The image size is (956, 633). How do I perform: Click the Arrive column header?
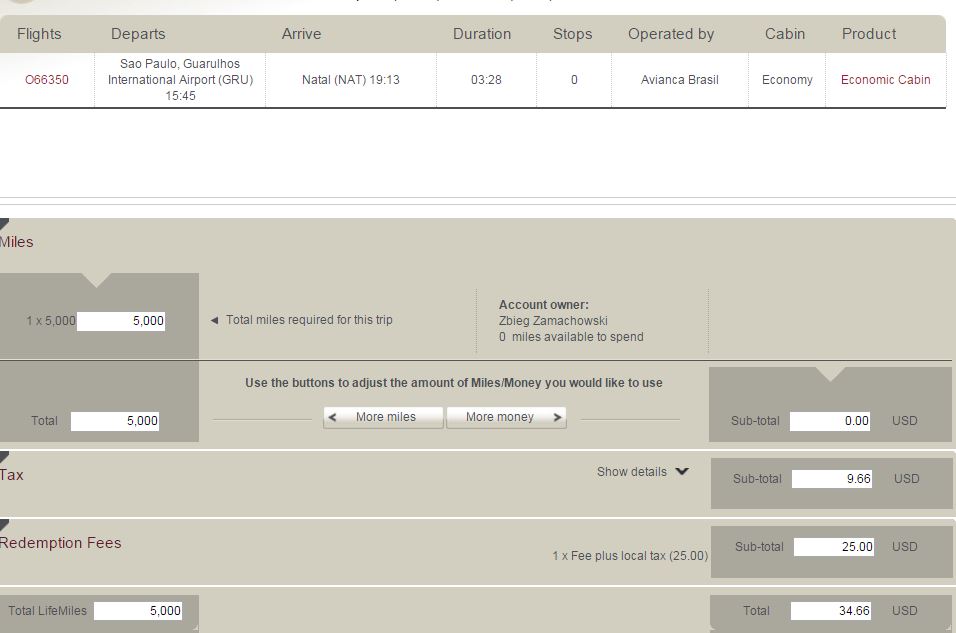(301, 34)
